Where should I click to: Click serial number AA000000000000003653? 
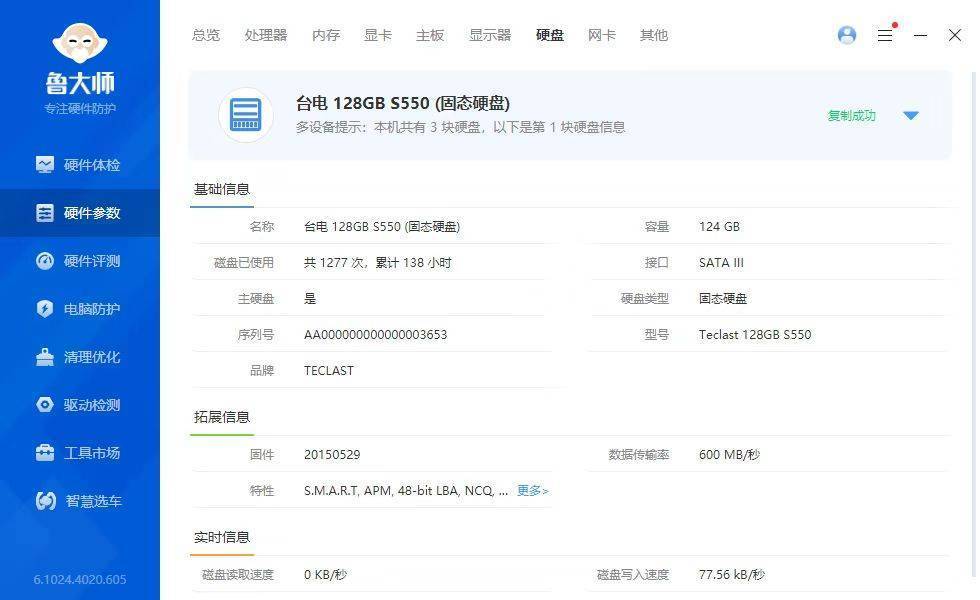click(x=376, y=334)
